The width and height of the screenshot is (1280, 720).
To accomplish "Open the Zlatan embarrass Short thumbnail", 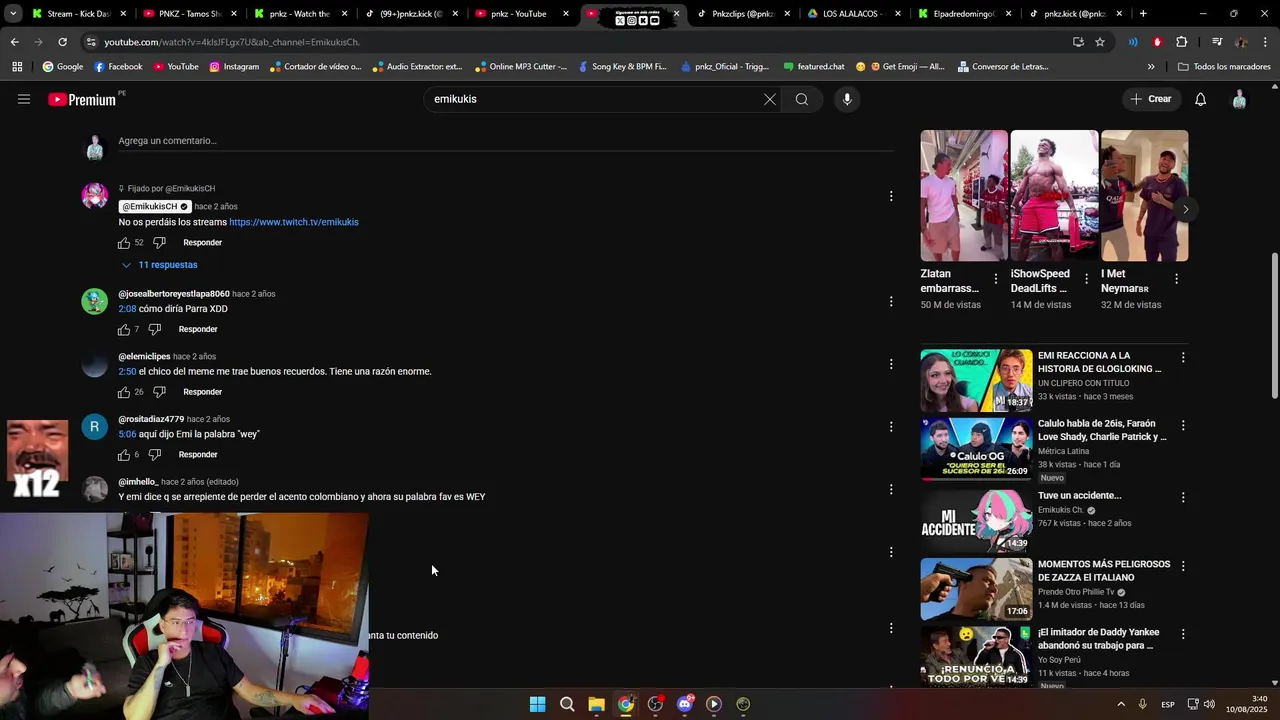I will [964, 196].
